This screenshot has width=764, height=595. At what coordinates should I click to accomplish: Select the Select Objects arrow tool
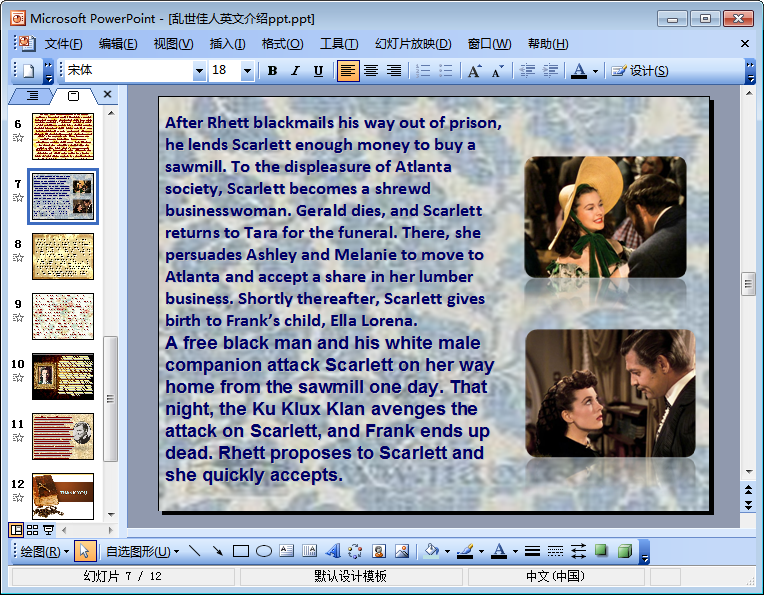point(85,551)
